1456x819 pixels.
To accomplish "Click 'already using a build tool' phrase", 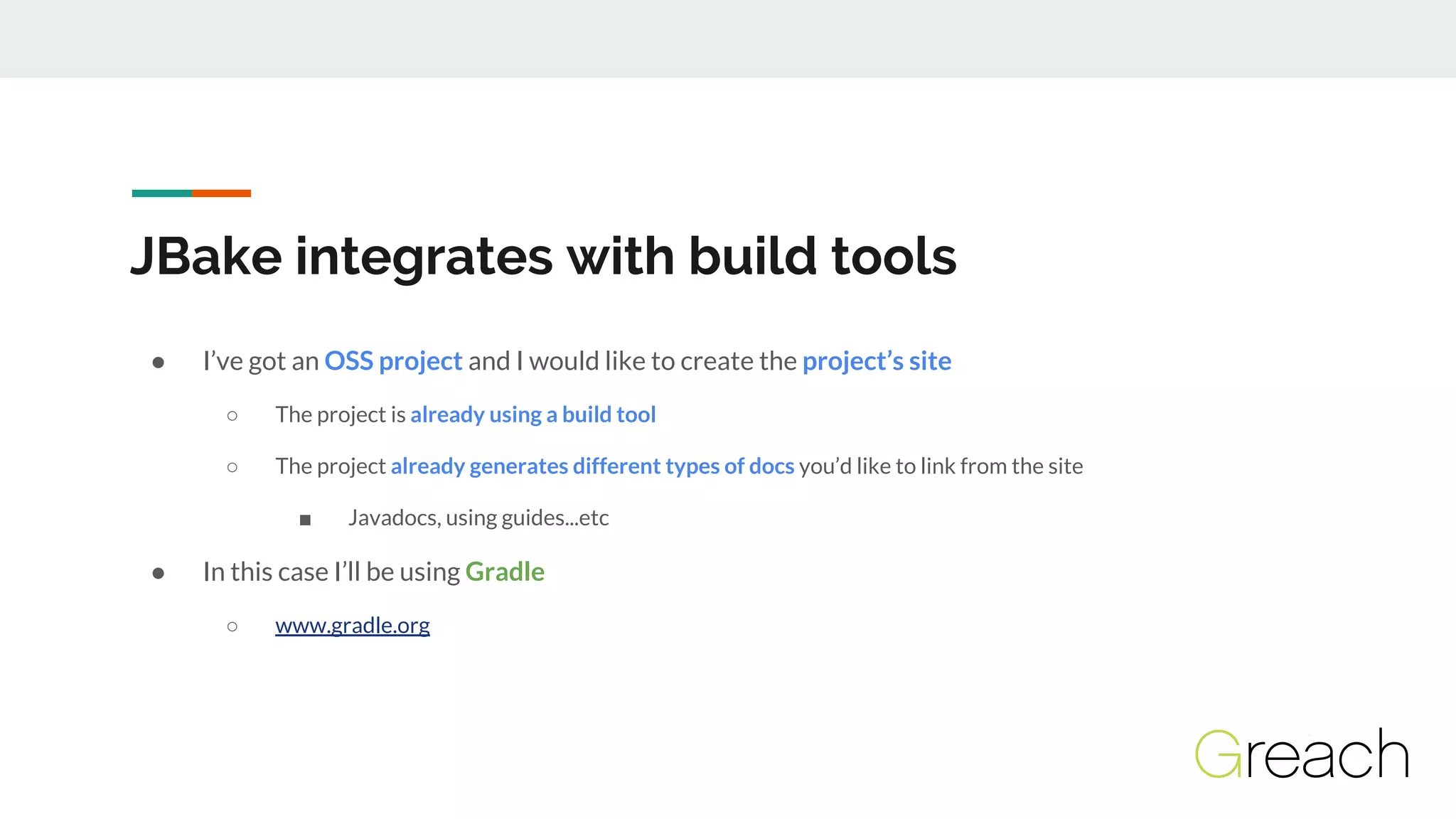I will (x=533, y=414).
